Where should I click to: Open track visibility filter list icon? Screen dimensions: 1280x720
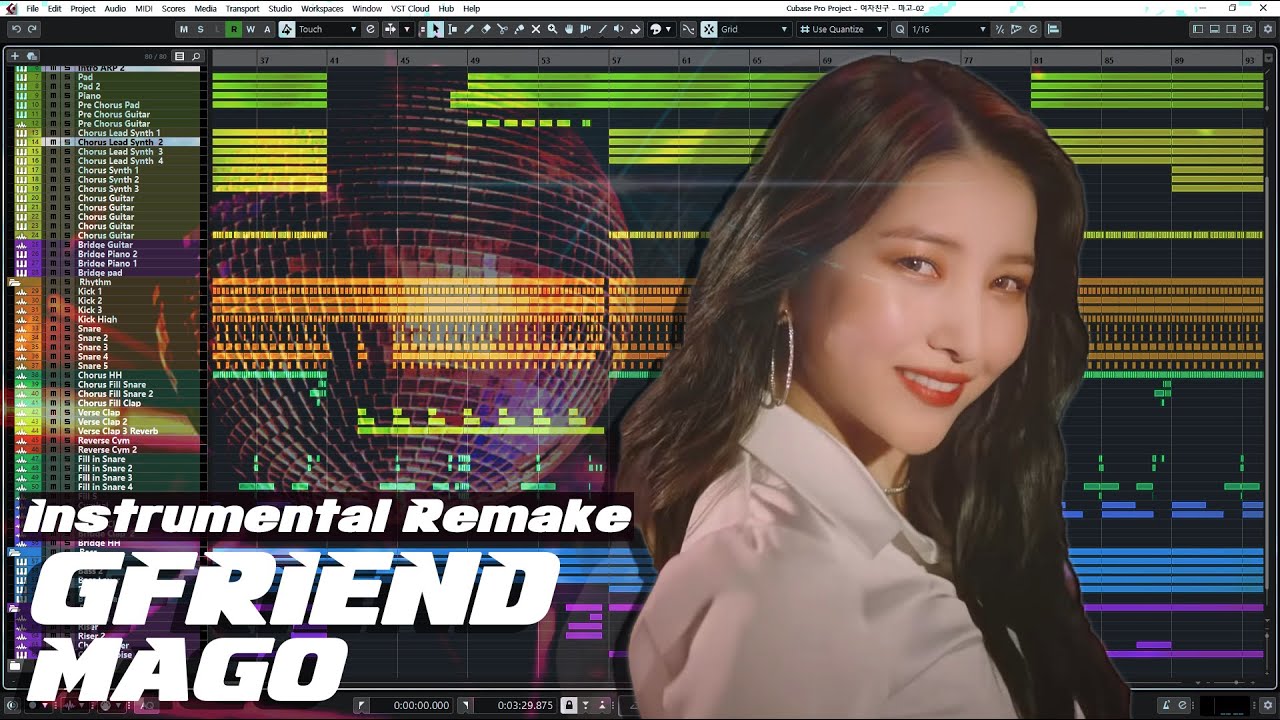pos(179,56)
